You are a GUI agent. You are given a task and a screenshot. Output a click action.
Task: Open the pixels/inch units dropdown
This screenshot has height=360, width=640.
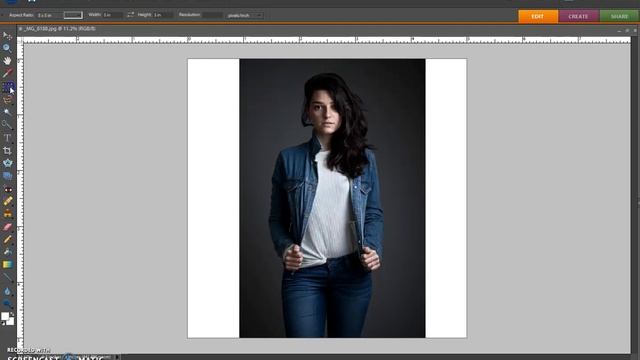pyautogui.click(x=245, y=16)
